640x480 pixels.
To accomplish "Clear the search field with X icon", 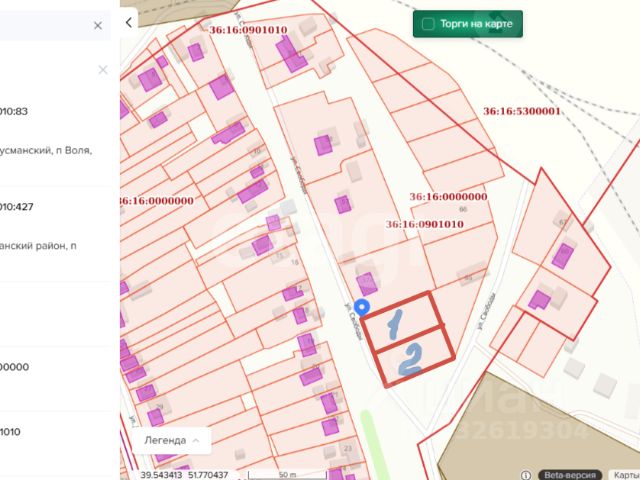I will [98, 26].
